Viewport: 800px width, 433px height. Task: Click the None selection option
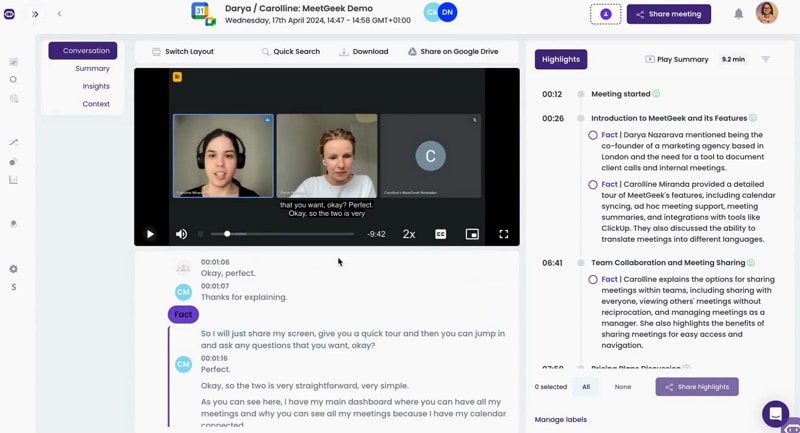(622, 387)
